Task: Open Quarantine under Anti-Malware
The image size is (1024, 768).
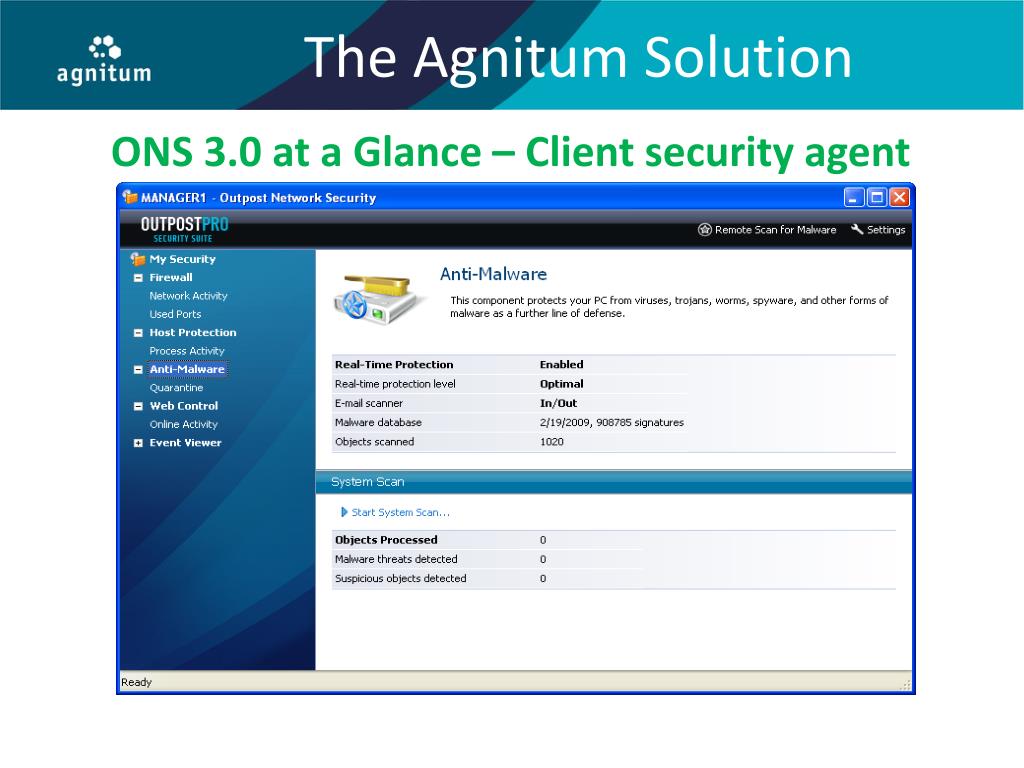Action: pos(176,387)
